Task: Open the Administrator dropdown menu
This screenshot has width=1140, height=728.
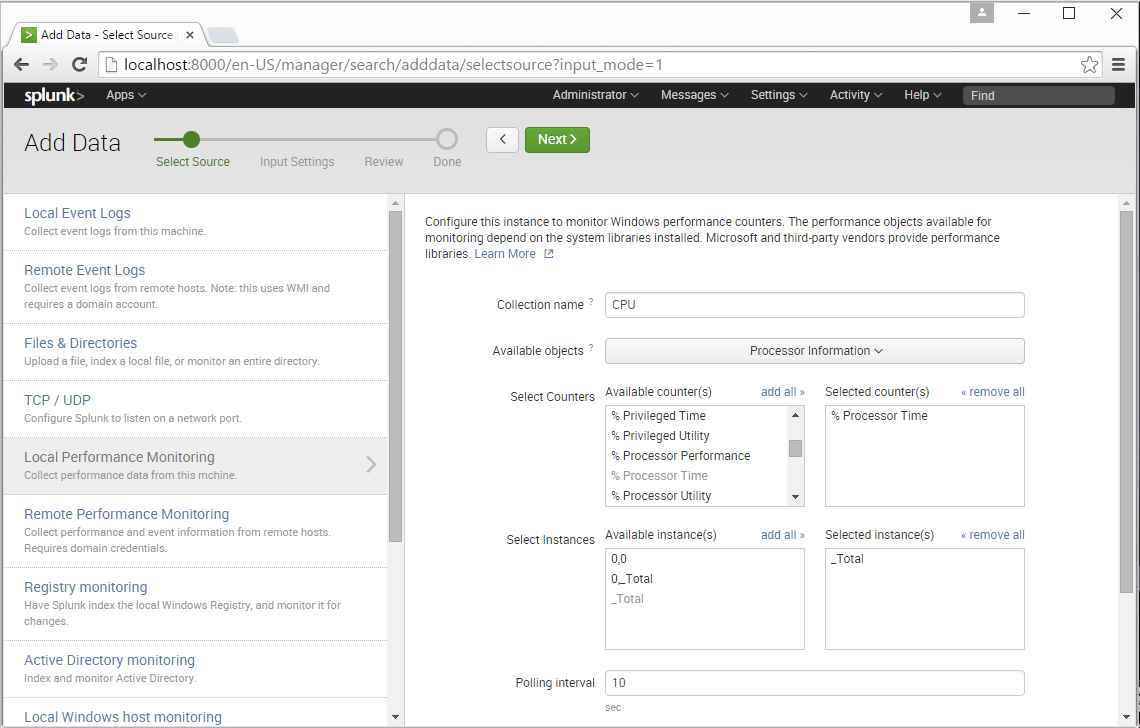Action: (x=595, y=95)
